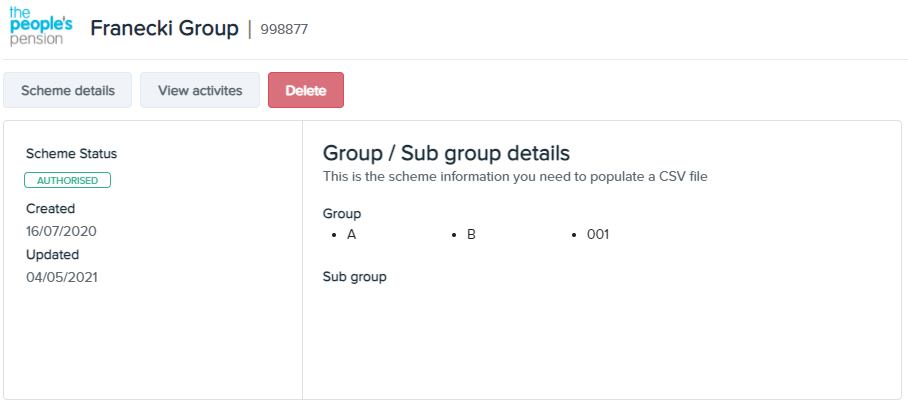Viewport: 908px width, 404px height.
Task: Open the View activites tab
Action: (200, 90)
